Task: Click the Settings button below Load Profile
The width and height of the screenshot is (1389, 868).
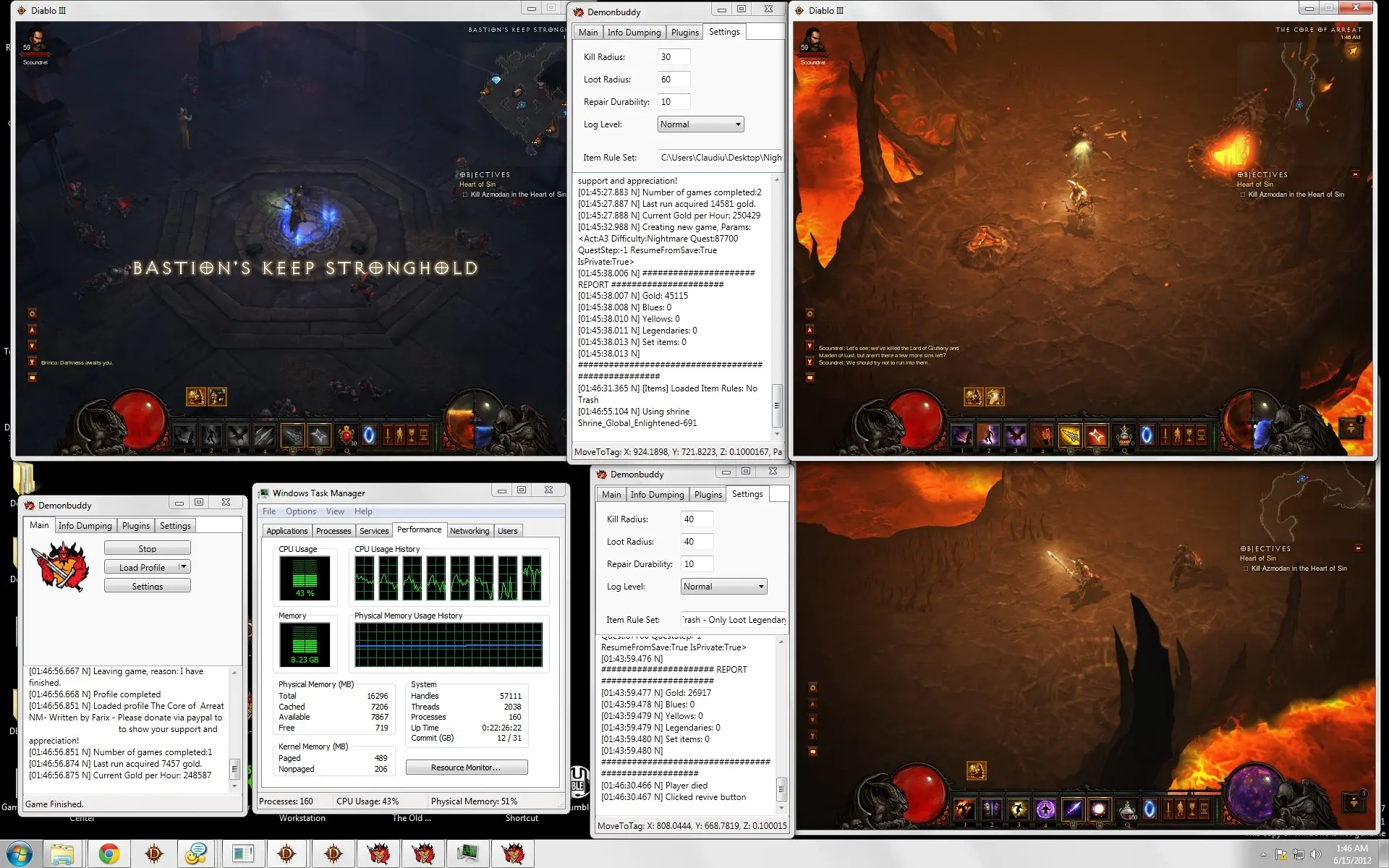Action: (148, 586)
